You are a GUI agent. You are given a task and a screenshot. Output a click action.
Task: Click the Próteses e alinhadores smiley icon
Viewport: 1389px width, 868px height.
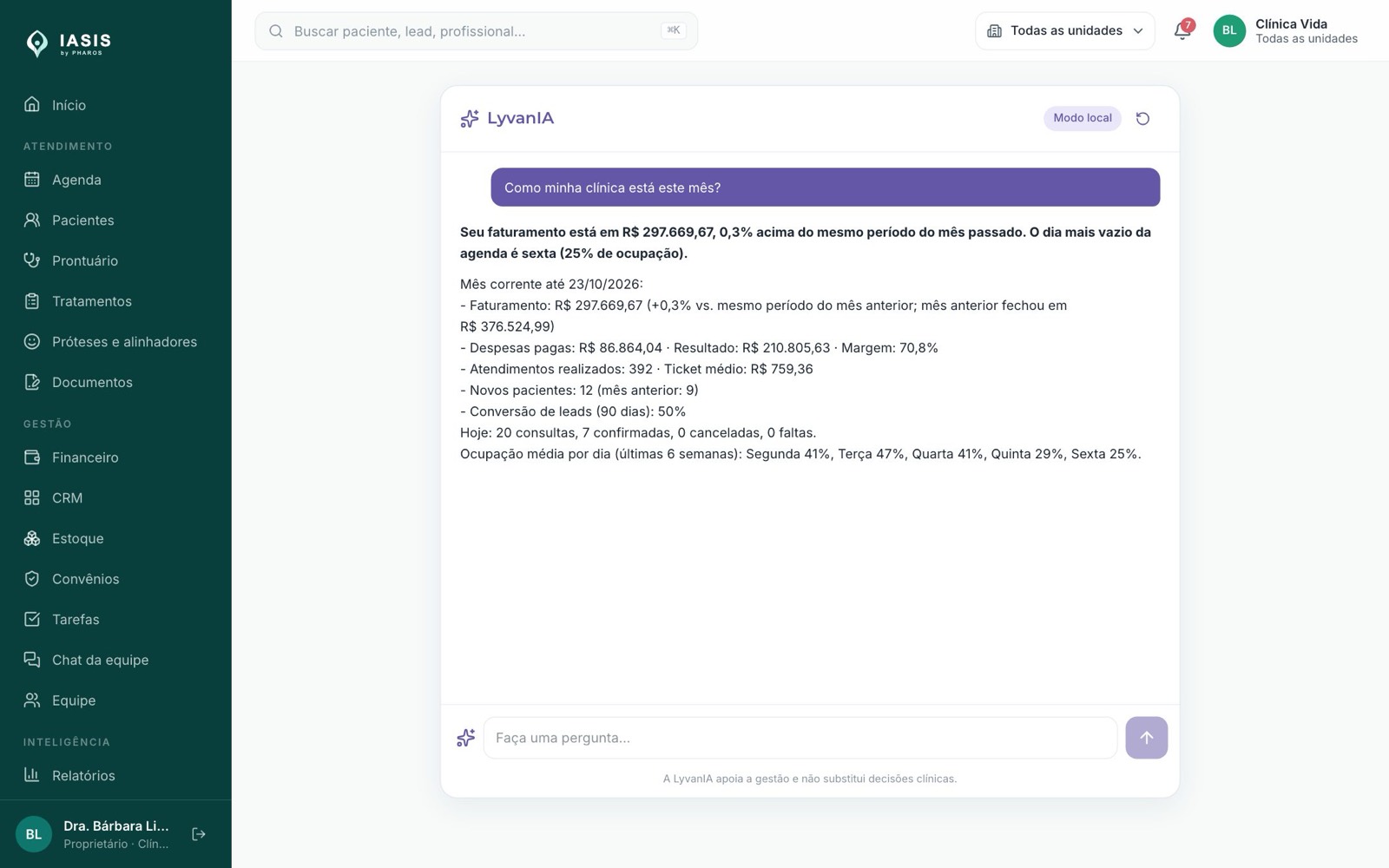[x=32, y=342]
